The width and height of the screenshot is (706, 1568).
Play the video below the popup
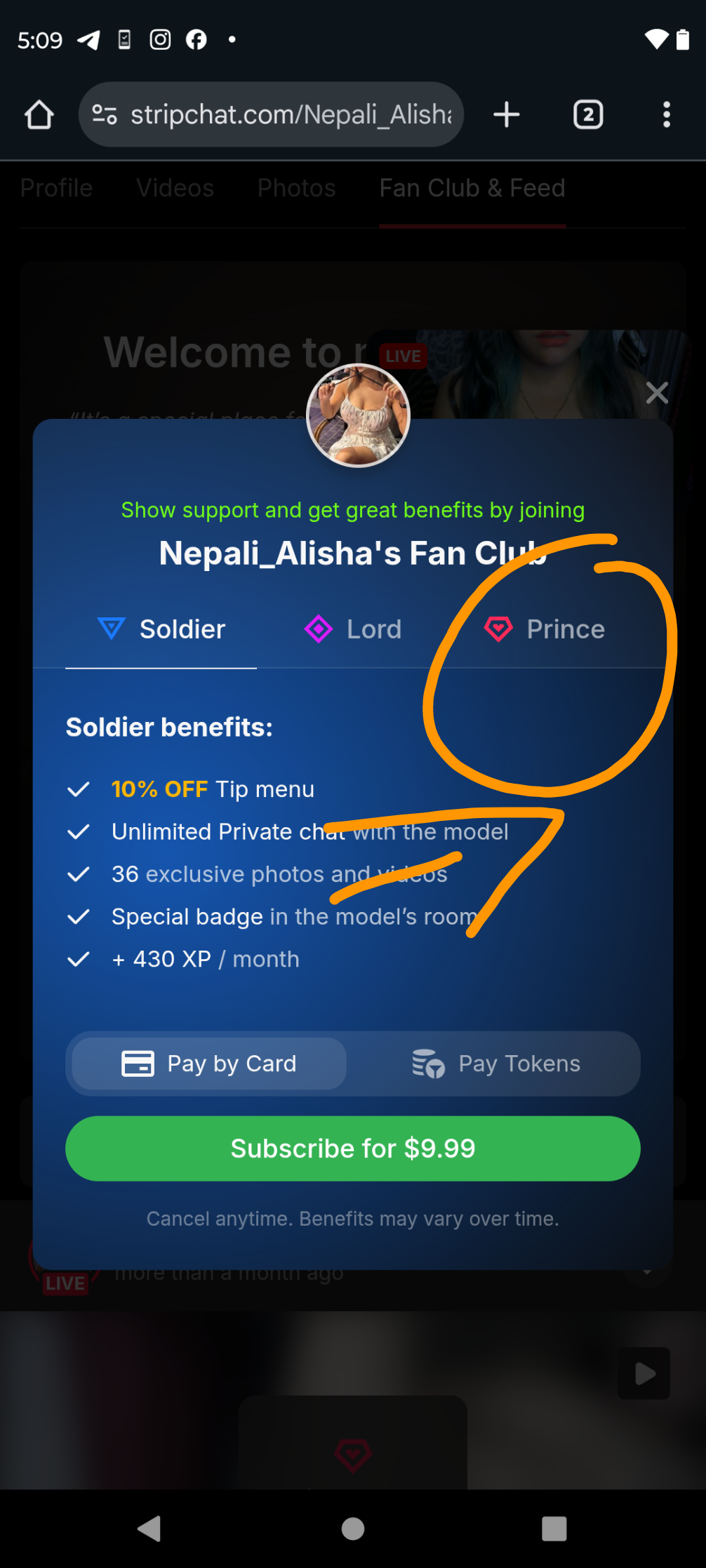pyautogui.click(x=644, y=1373)
